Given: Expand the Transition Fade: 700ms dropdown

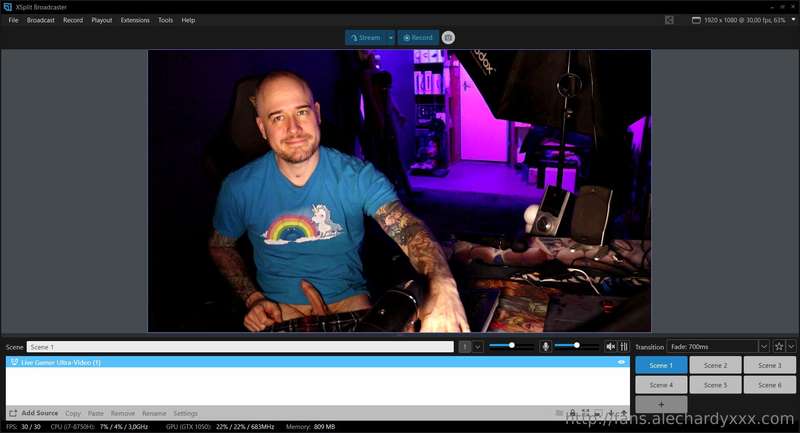Looking at the screenshot, I should coord(763,347).
